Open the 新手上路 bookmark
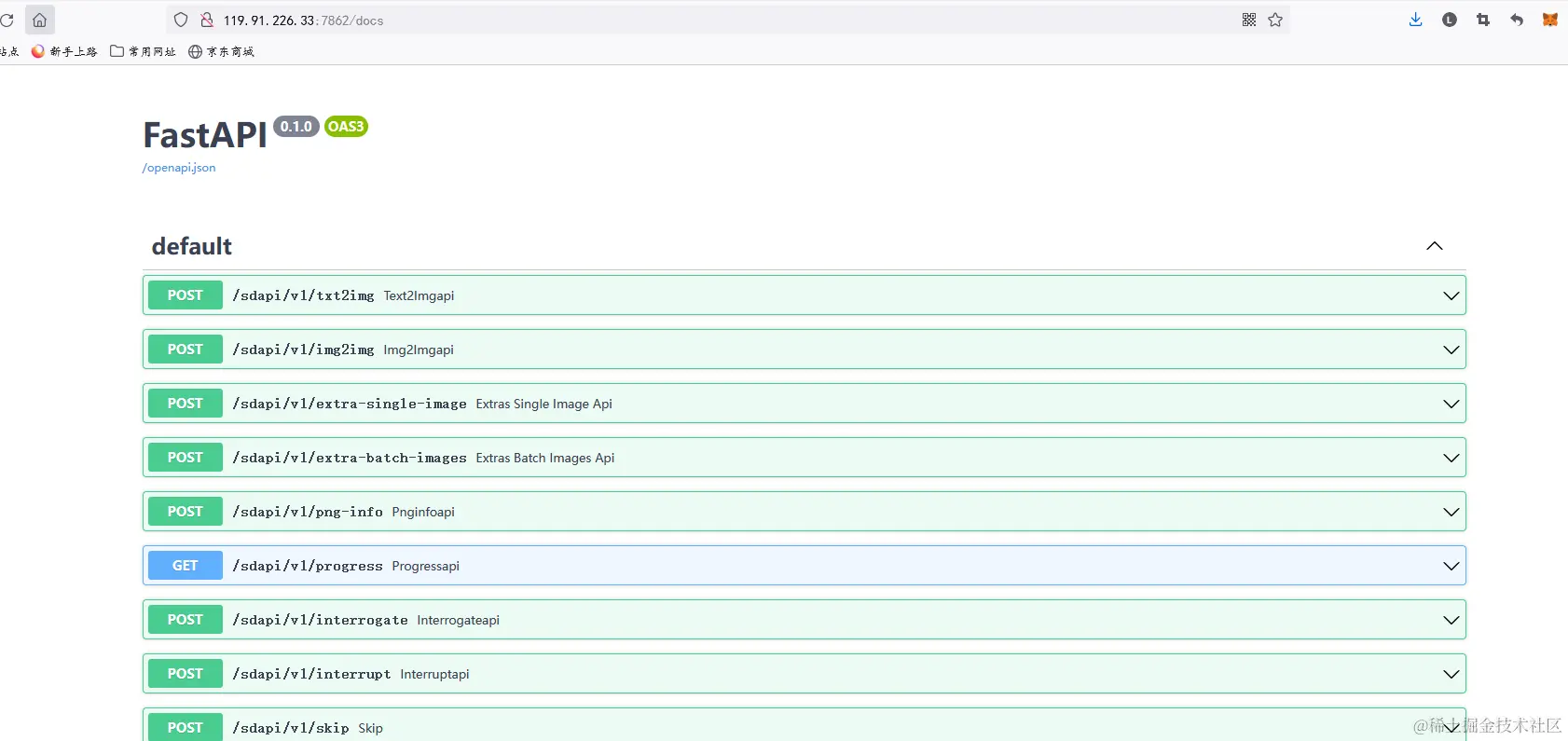The image size is (1568, 741). [x=64, y=51]
